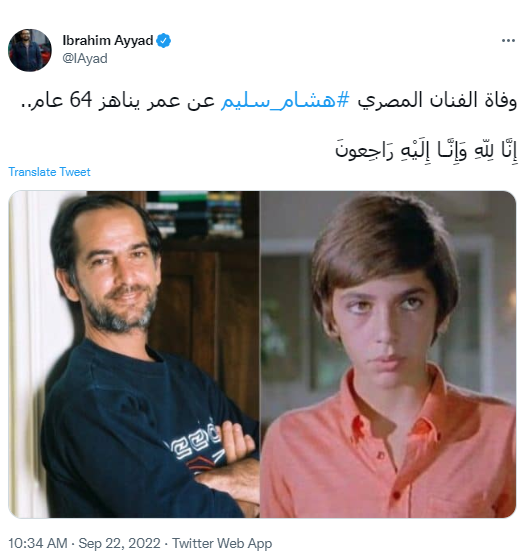Image resolution: width=528 pixels, height=552 pixels.
Task: Click the stacked books on the shelf
Action: tap(195, 213)
